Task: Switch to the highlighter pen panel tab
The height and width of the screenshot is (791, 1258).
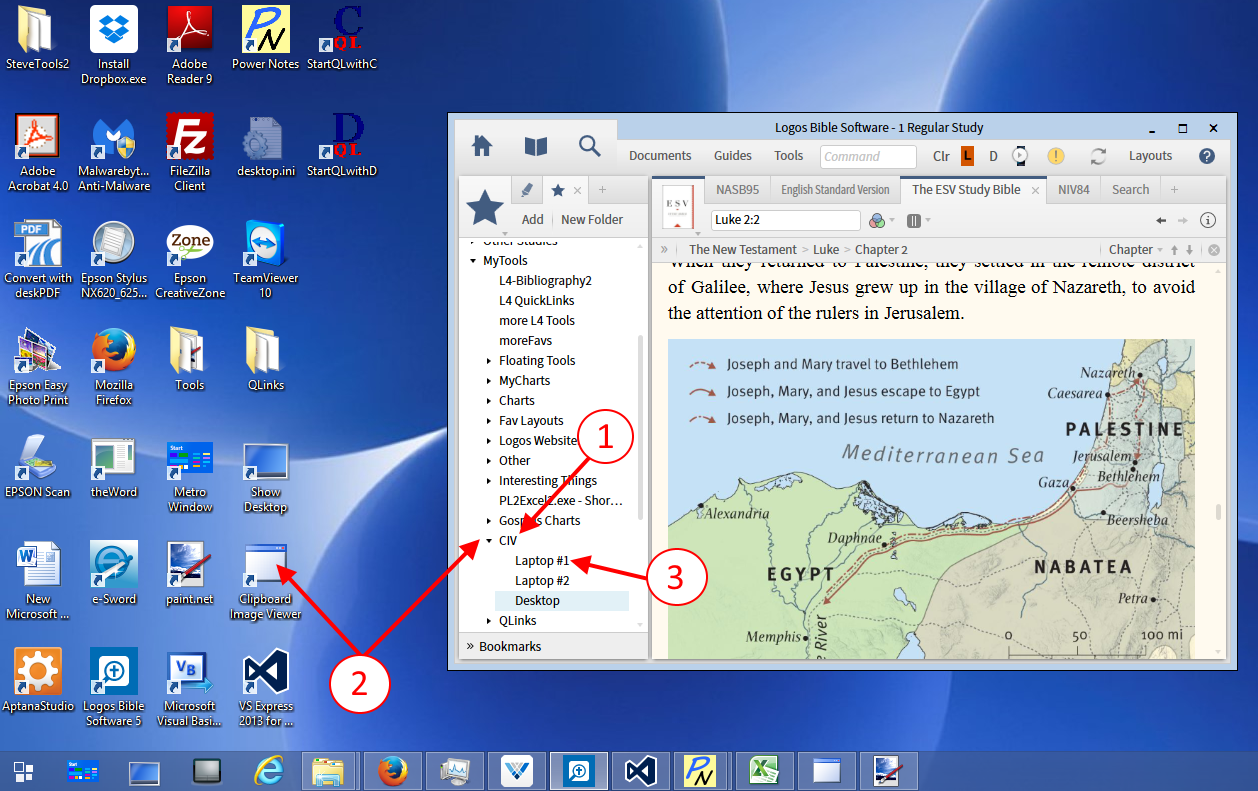Action: click(527, 190)
